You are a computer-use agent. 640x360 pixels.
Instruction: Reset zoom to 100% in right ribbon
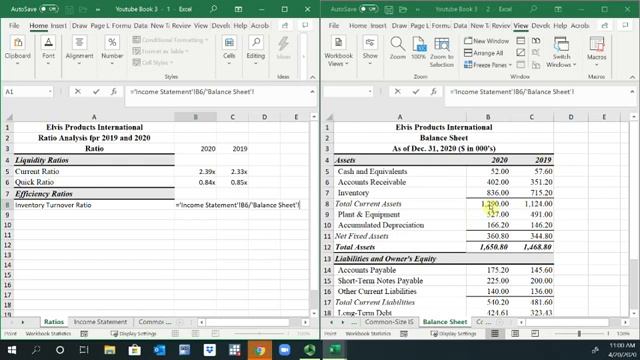click(x=419, y=48)
